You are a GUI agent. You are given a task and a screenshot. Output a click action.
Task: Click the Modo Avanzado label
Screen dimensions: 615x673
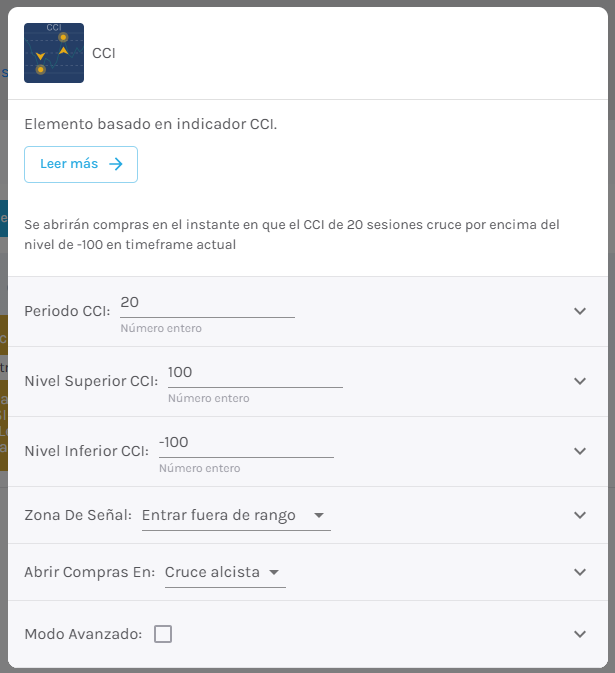click(83, 634)
